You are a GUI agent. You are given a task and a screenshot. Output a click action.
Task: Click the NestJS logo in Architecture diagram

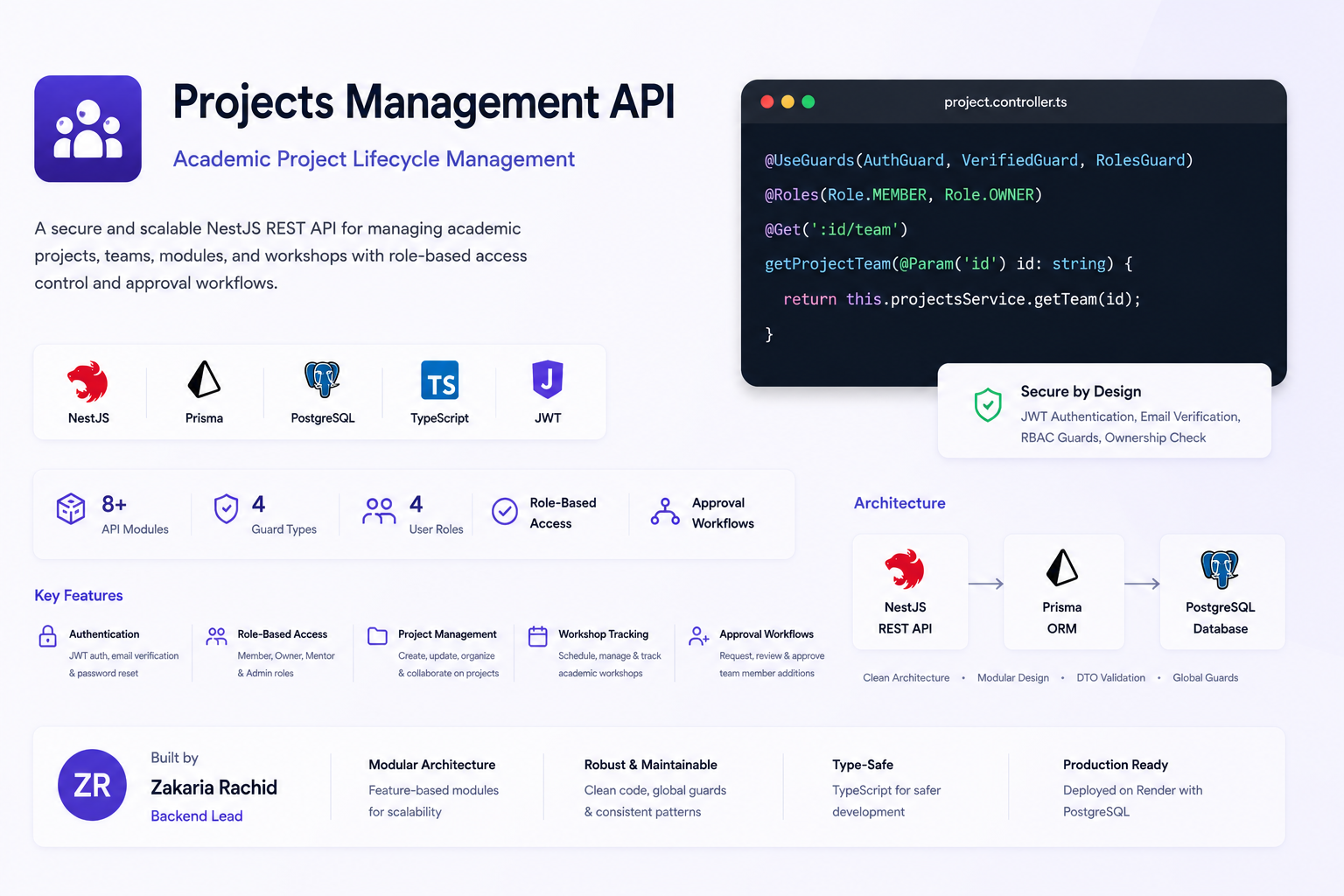tap(905, 569)
